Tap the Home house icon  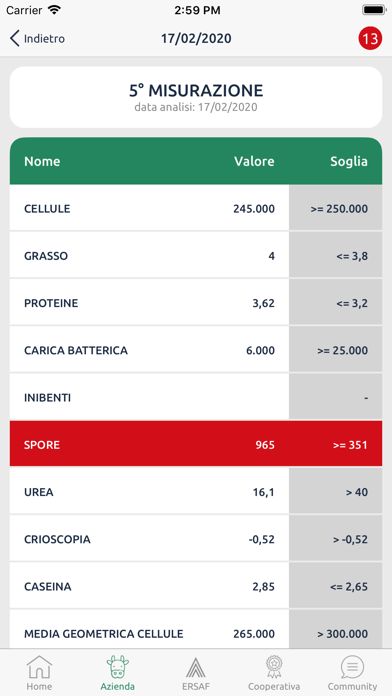coord(39,667)
